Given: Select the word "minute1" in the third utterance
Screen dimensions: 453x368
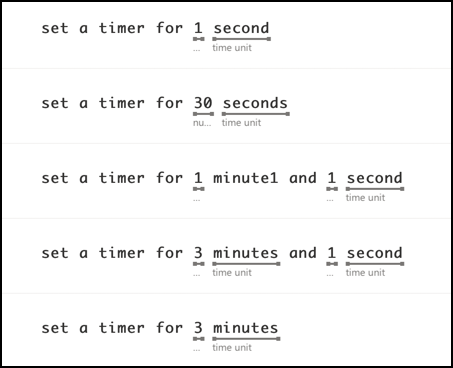Looking at the screenshot, I should [245, 178].
